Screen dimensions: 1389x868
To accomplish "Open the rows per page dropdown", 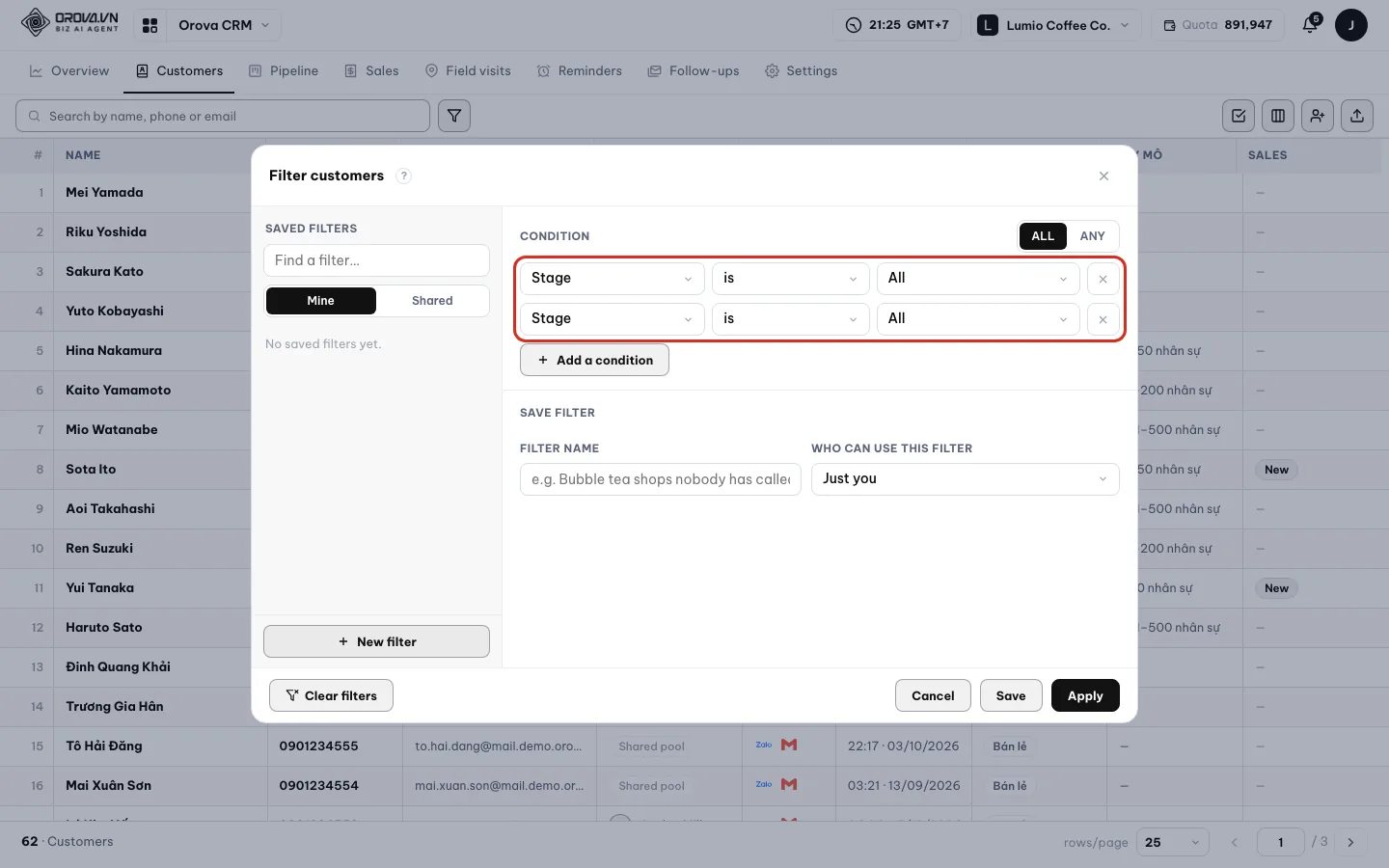I will pyautogui.click(x=1172, y=842).
